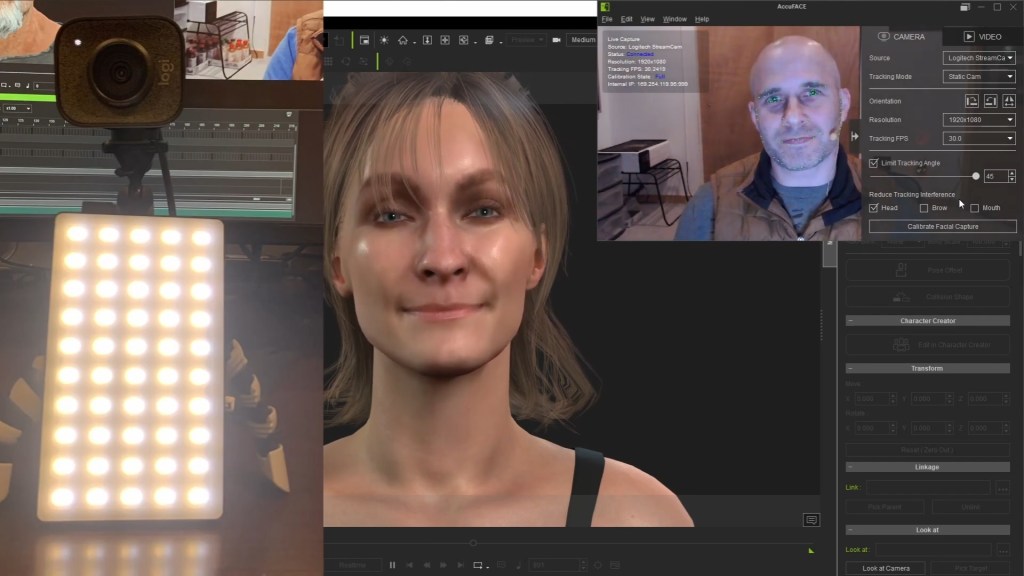Click the timeline playhead marker
The image size is (1024, 576).
coord(473,543)
